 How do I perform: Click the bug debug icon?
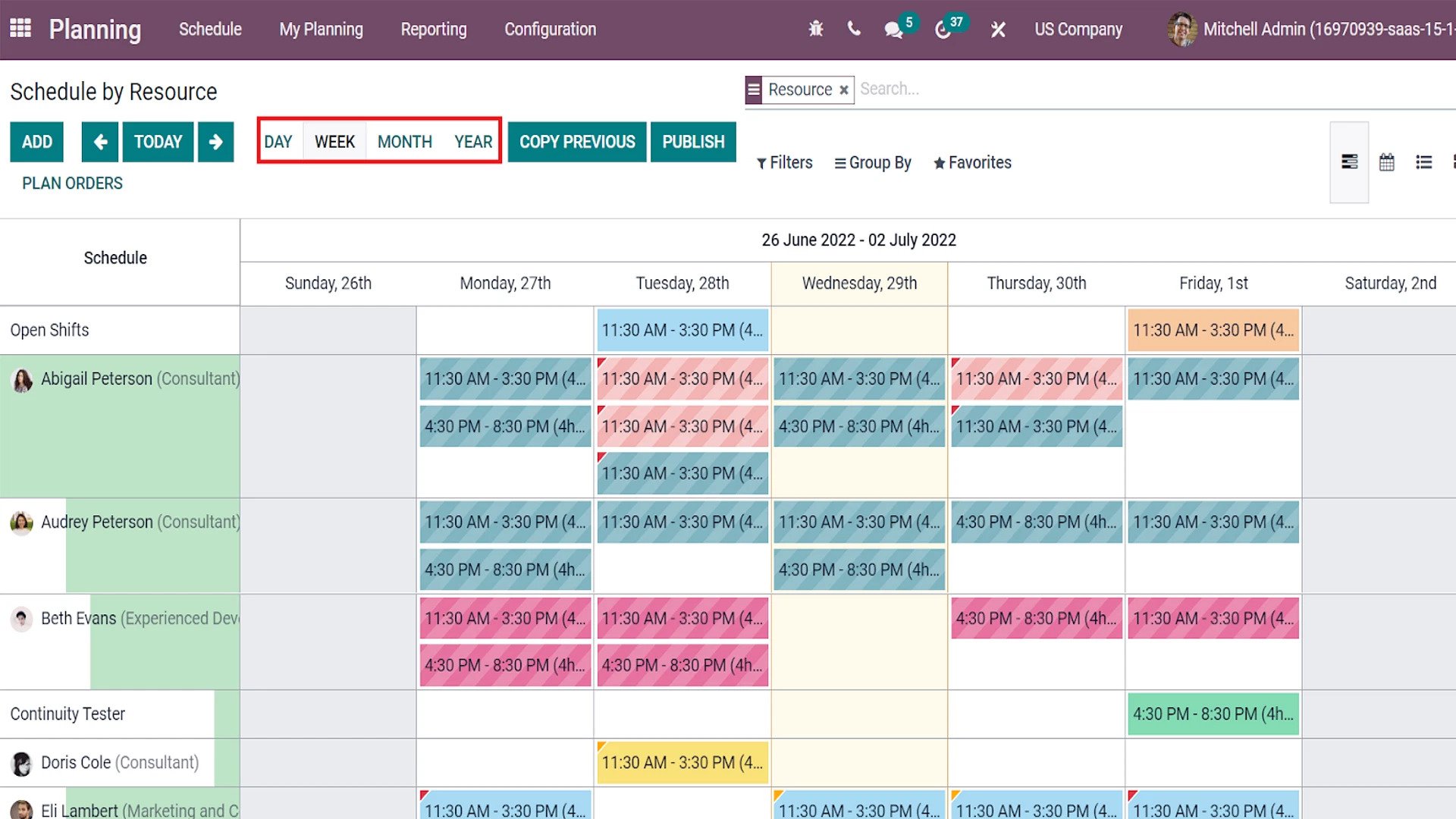[x=816, y=30]
